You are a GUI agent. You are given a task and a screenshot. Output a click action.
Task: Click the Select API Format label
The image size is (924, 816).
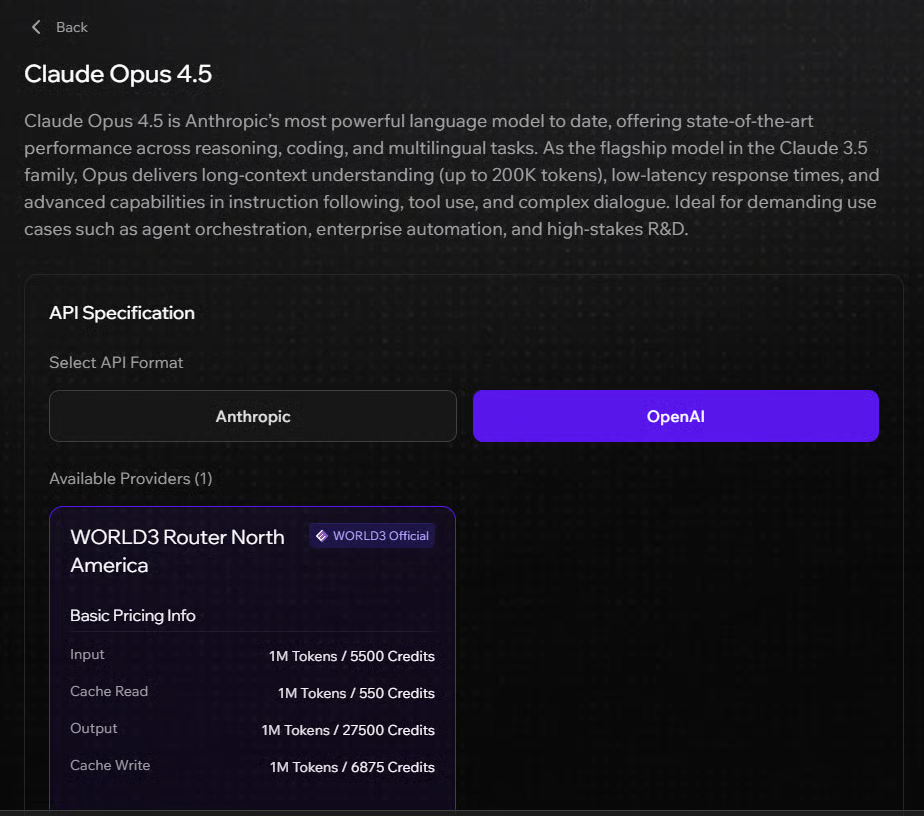coord(116,362)
